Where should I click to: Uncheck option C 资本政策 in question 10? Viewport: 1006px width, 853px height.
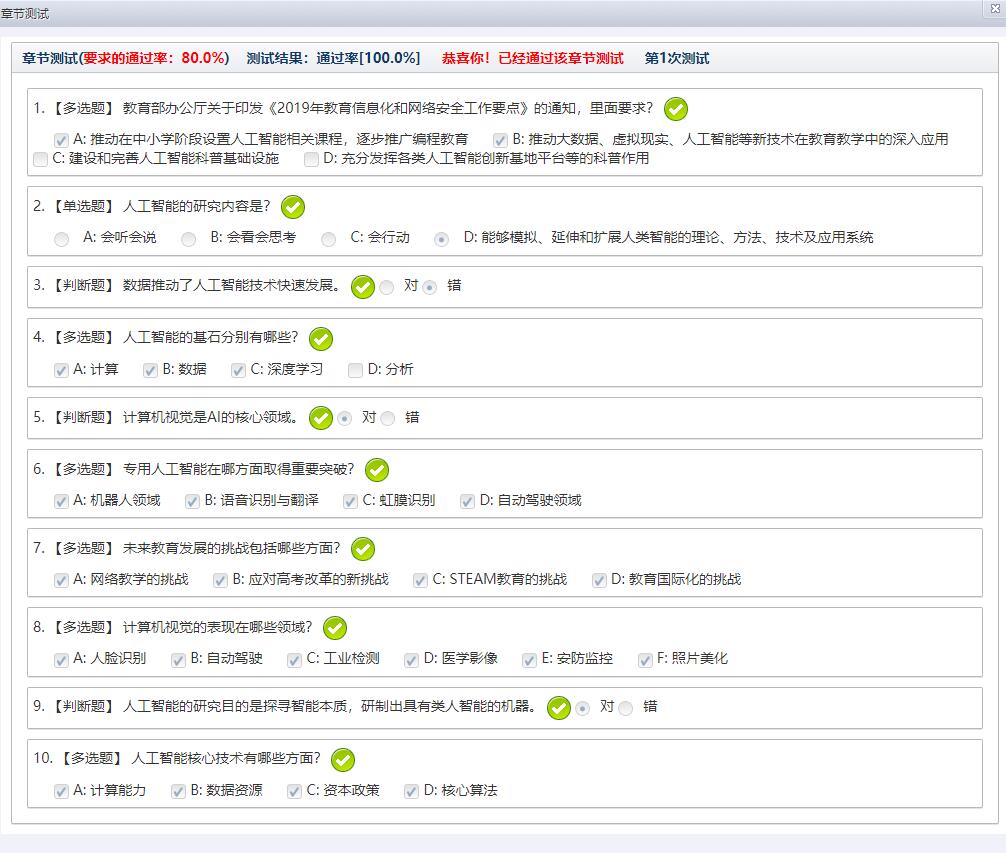tap(294, 791)
